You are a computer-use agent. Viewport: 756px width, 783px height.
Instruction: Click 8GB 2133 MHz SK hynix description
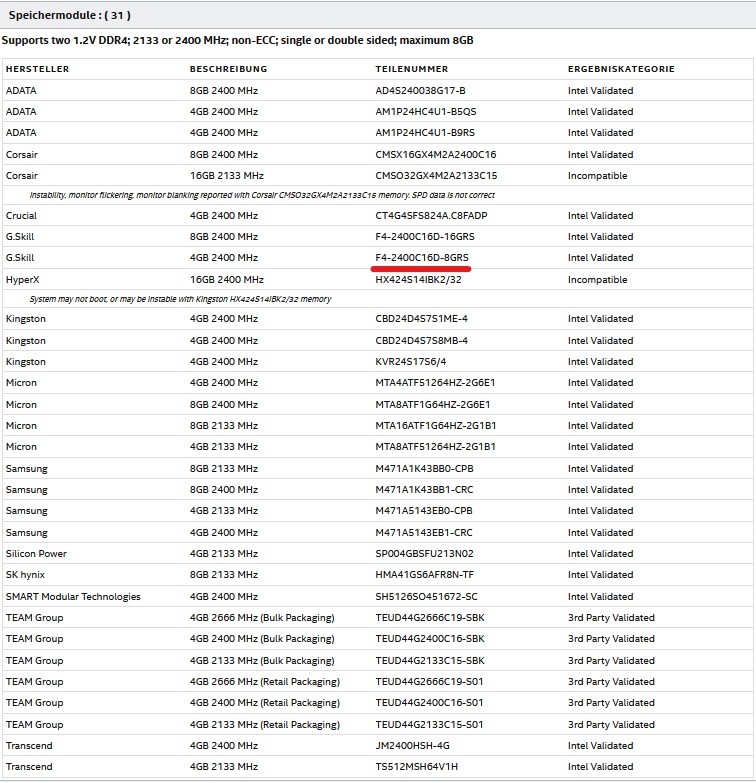(x=224, y=574)
